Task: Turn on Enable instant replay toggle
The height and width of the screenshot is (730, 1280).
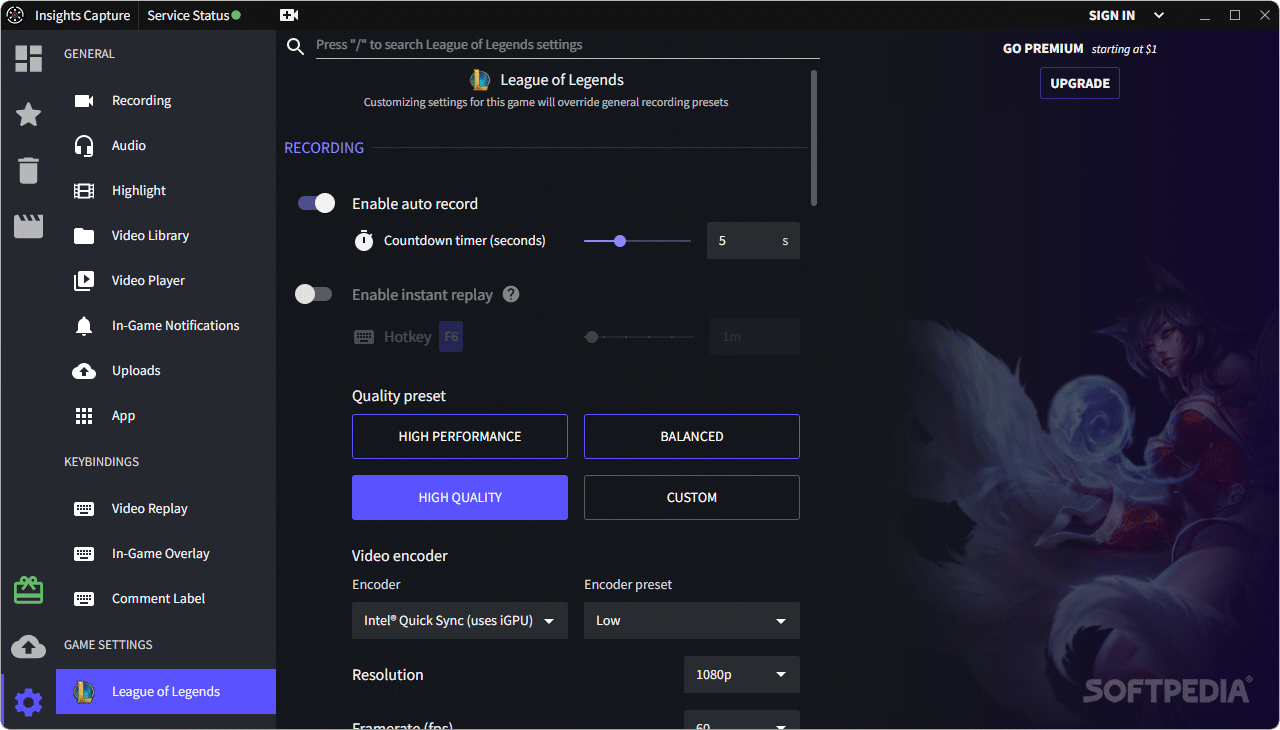Action: click(x=313, y=294)
